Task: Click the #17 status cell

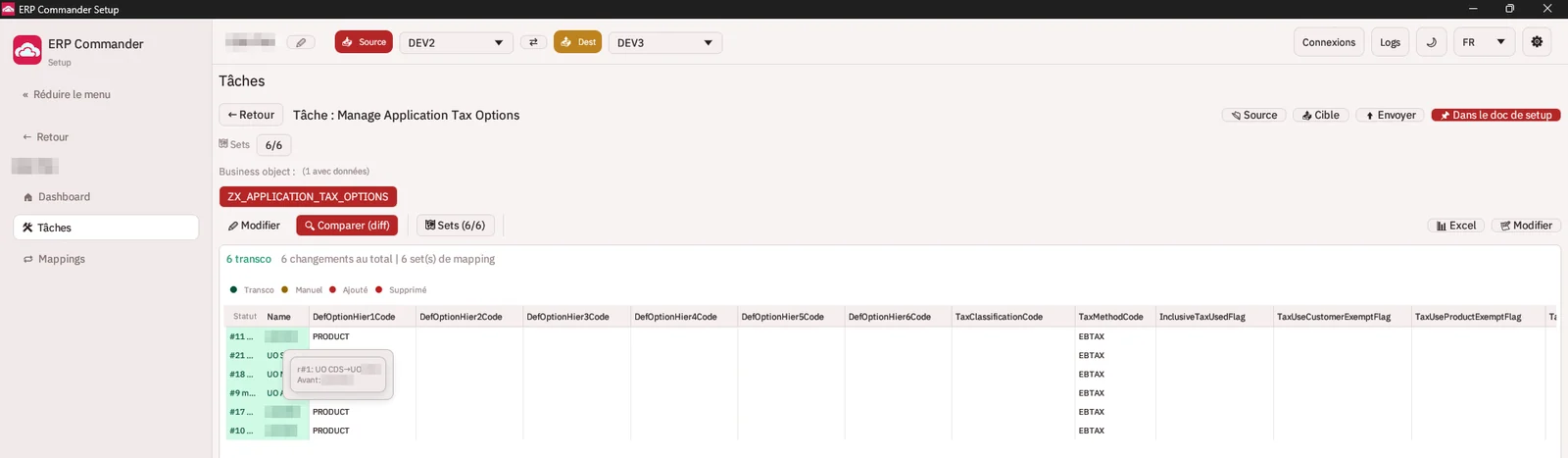Action: 243,412
